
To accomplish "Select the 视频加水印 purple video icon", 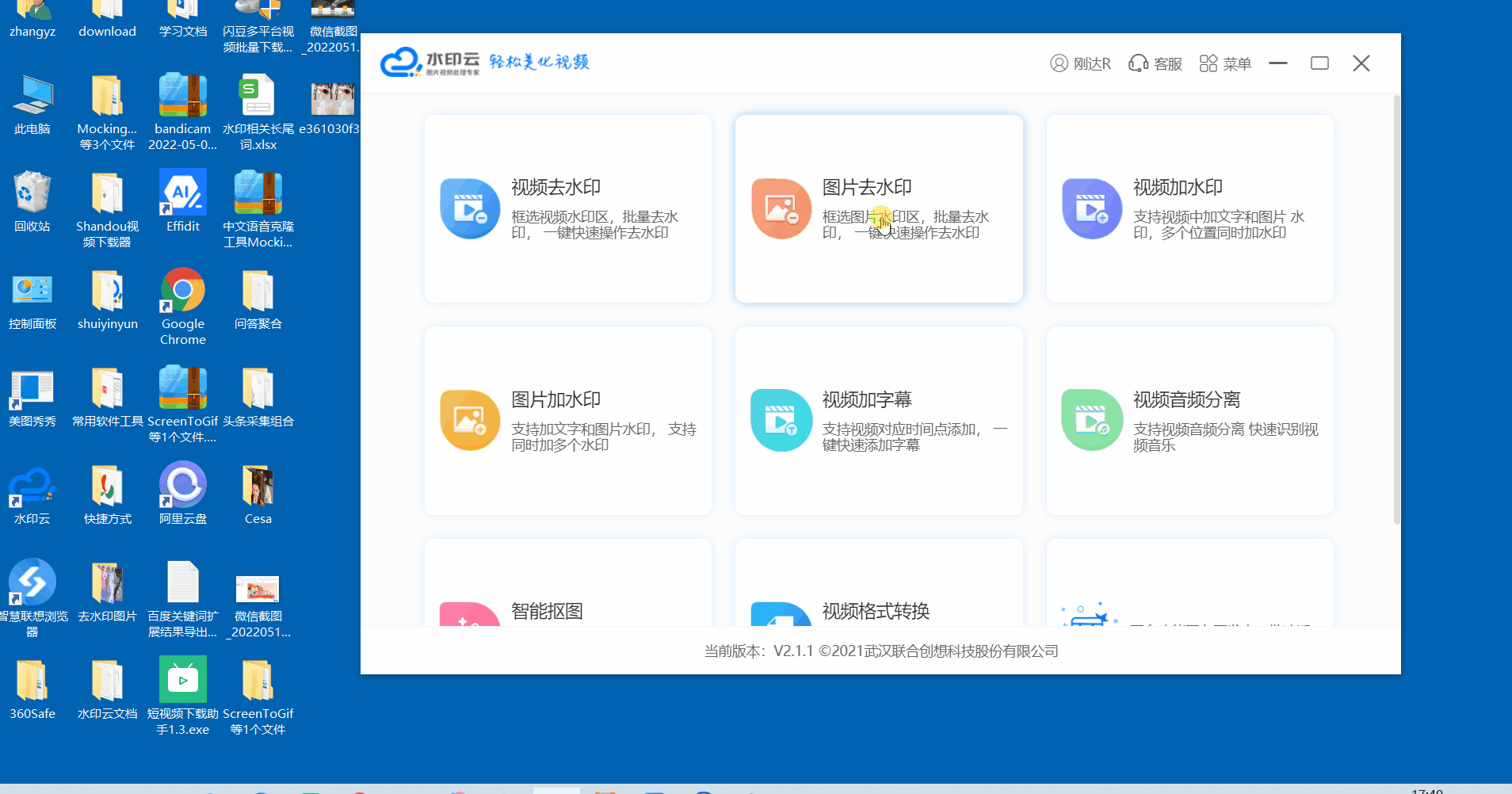I will [1091, 208].
